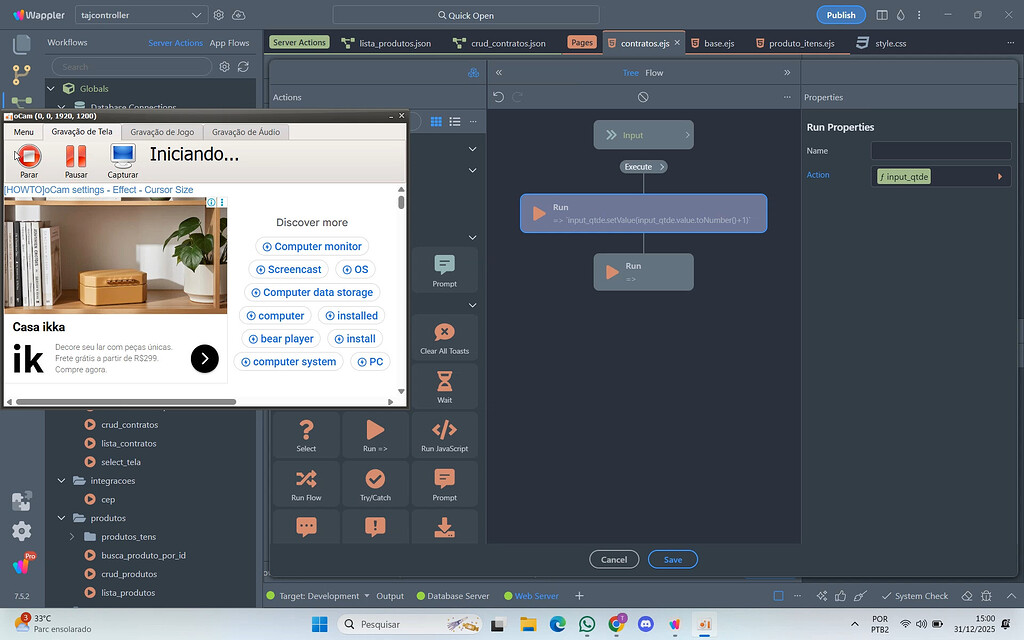
Task: Click the Quick Open search bar
Action: tap(466, 15)
